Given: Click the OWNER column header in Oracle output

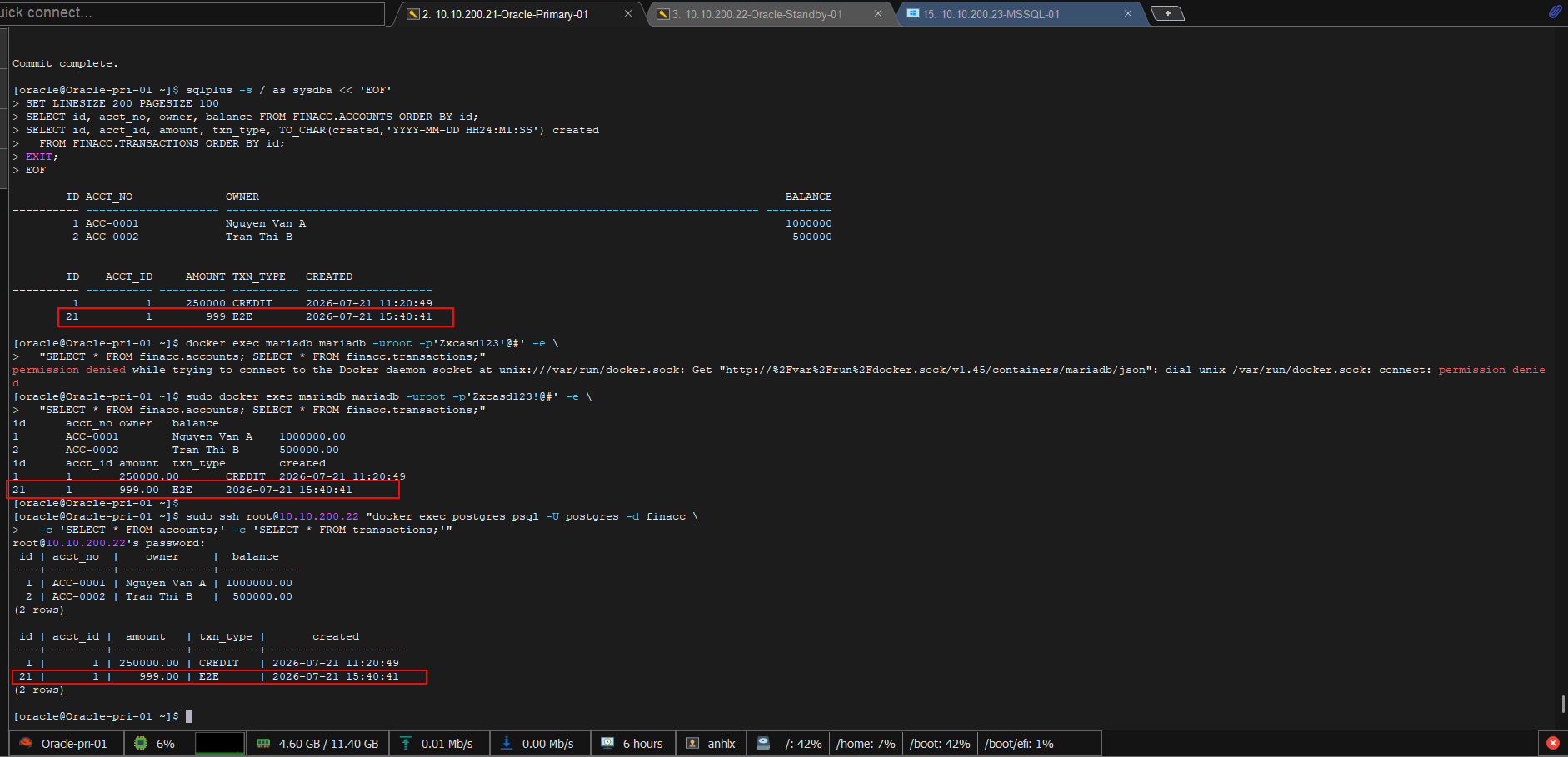Looking at the screenshot, I should pyautogui.click(x=242, y=197).
